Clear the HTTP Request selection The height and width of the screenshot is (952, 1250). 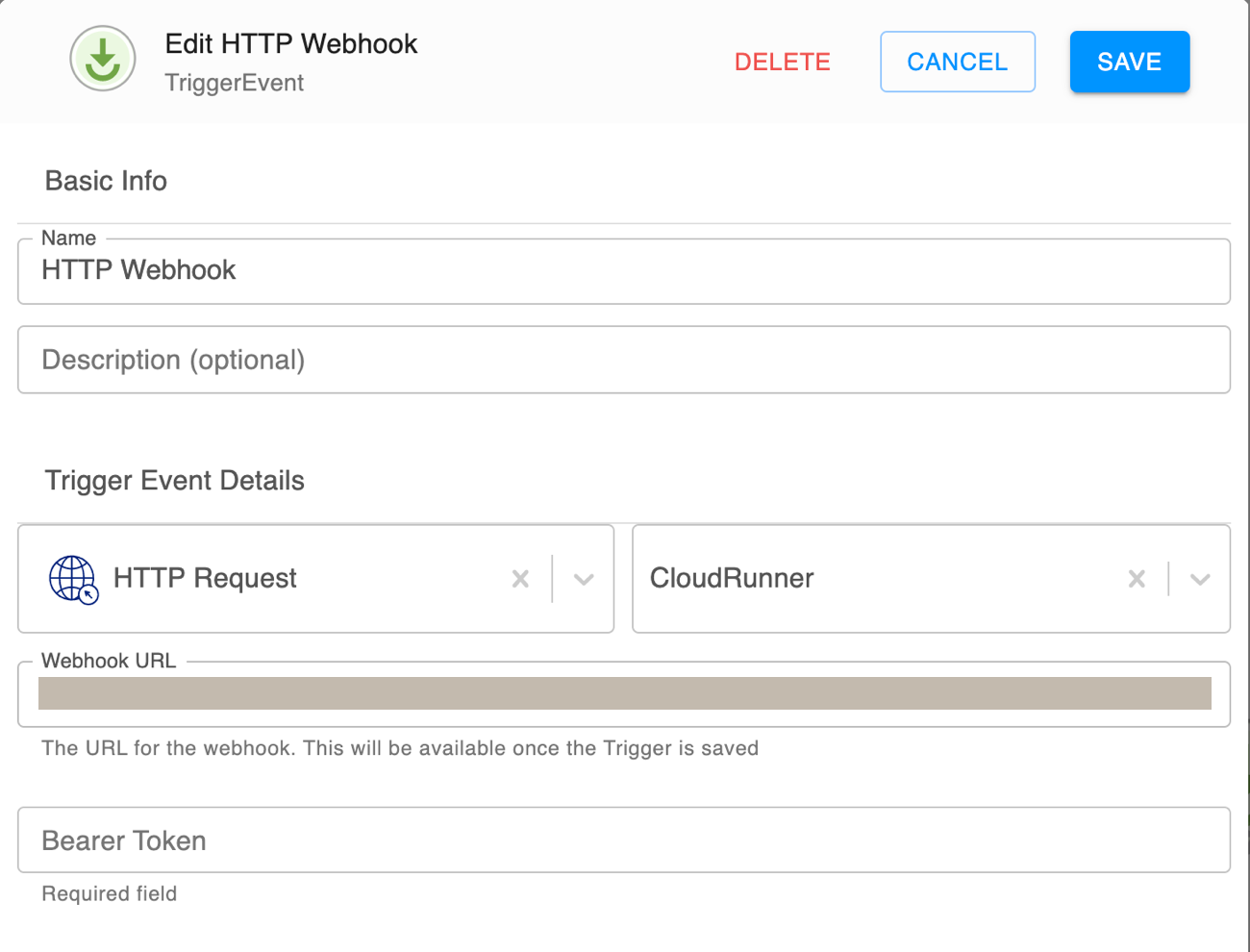pos(520,579)
